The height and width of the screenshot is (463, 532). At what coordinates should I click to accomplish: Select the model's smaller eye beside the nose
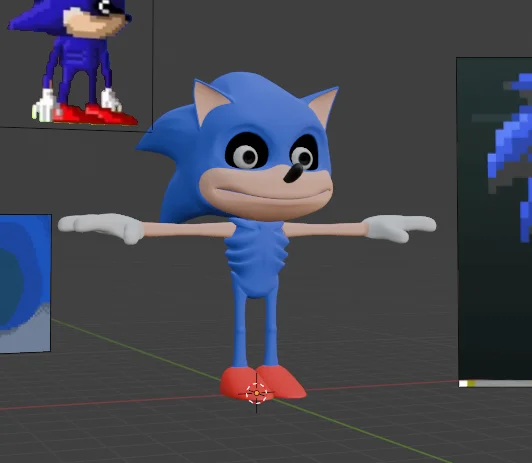click(x=304, y=153)
